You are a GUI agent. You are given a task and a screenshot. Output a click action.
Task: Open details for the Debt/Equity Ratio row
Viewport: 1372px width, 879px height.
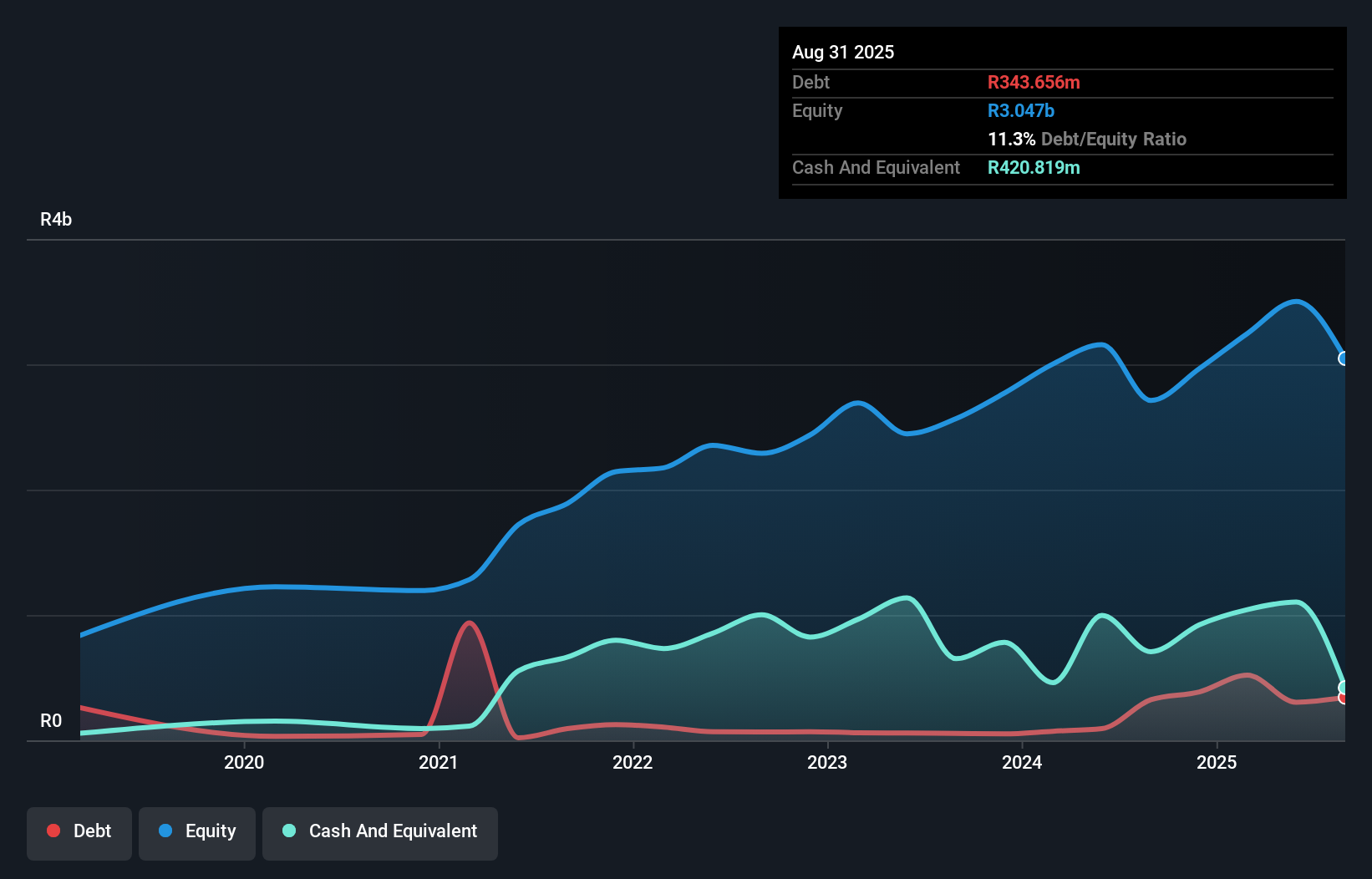tap(1087, 140)
